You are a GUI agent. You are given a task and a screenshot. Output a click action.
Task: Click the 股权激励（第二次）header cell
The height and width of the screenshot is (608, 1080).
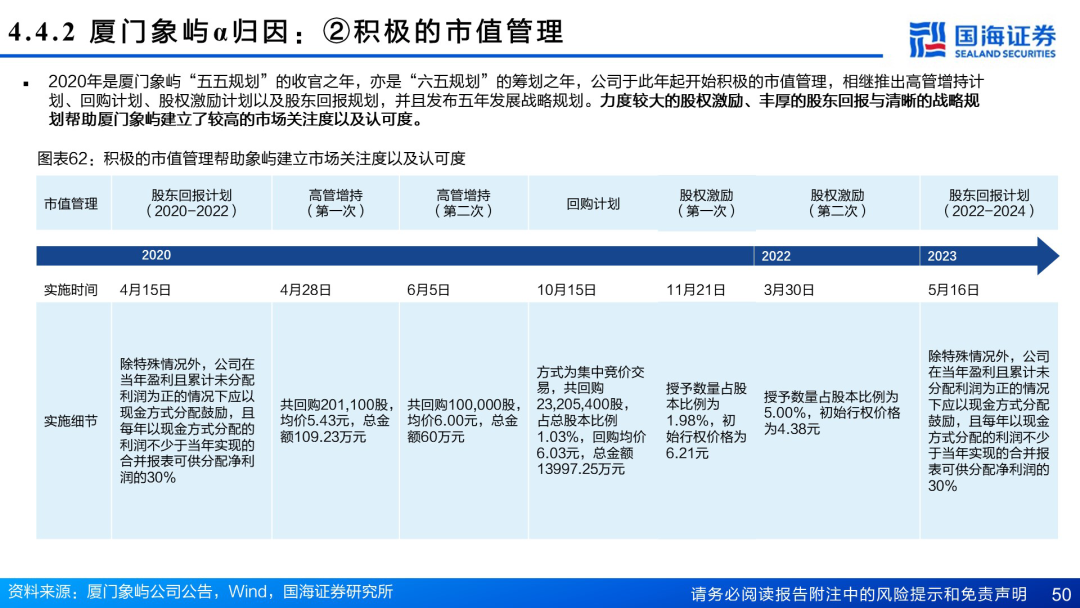pyautogui.click(x=837, y=204)
